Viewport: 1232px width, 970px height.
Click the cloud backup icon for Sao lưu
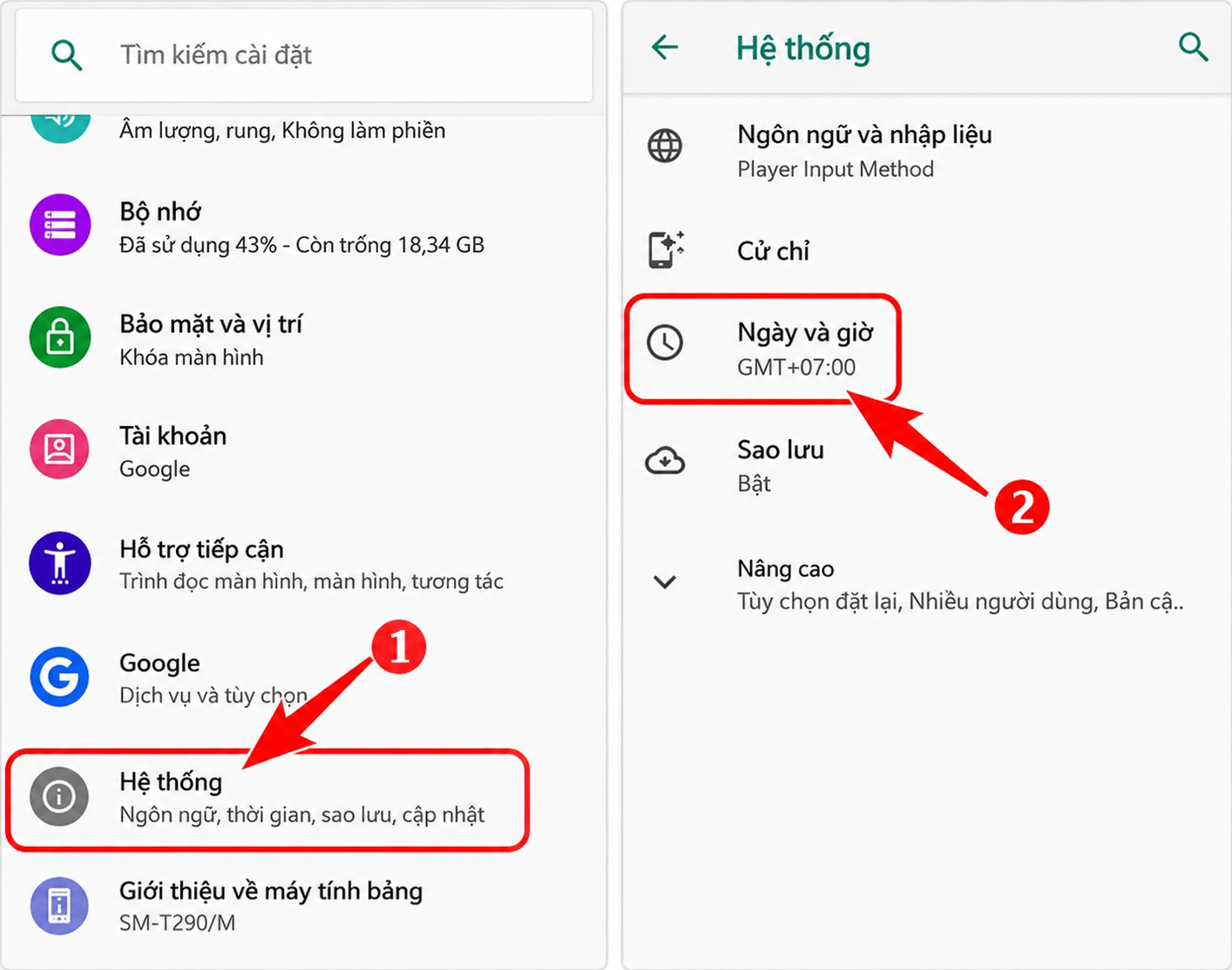click(x=665, y=460)
